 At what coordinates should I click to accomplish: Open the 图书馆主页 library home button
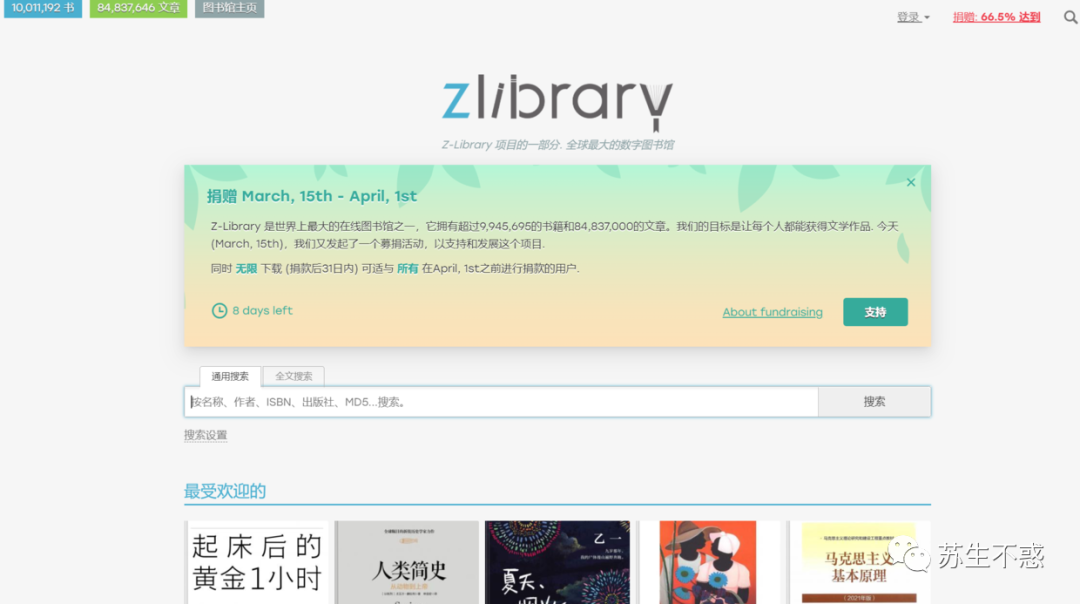(229, 8)
